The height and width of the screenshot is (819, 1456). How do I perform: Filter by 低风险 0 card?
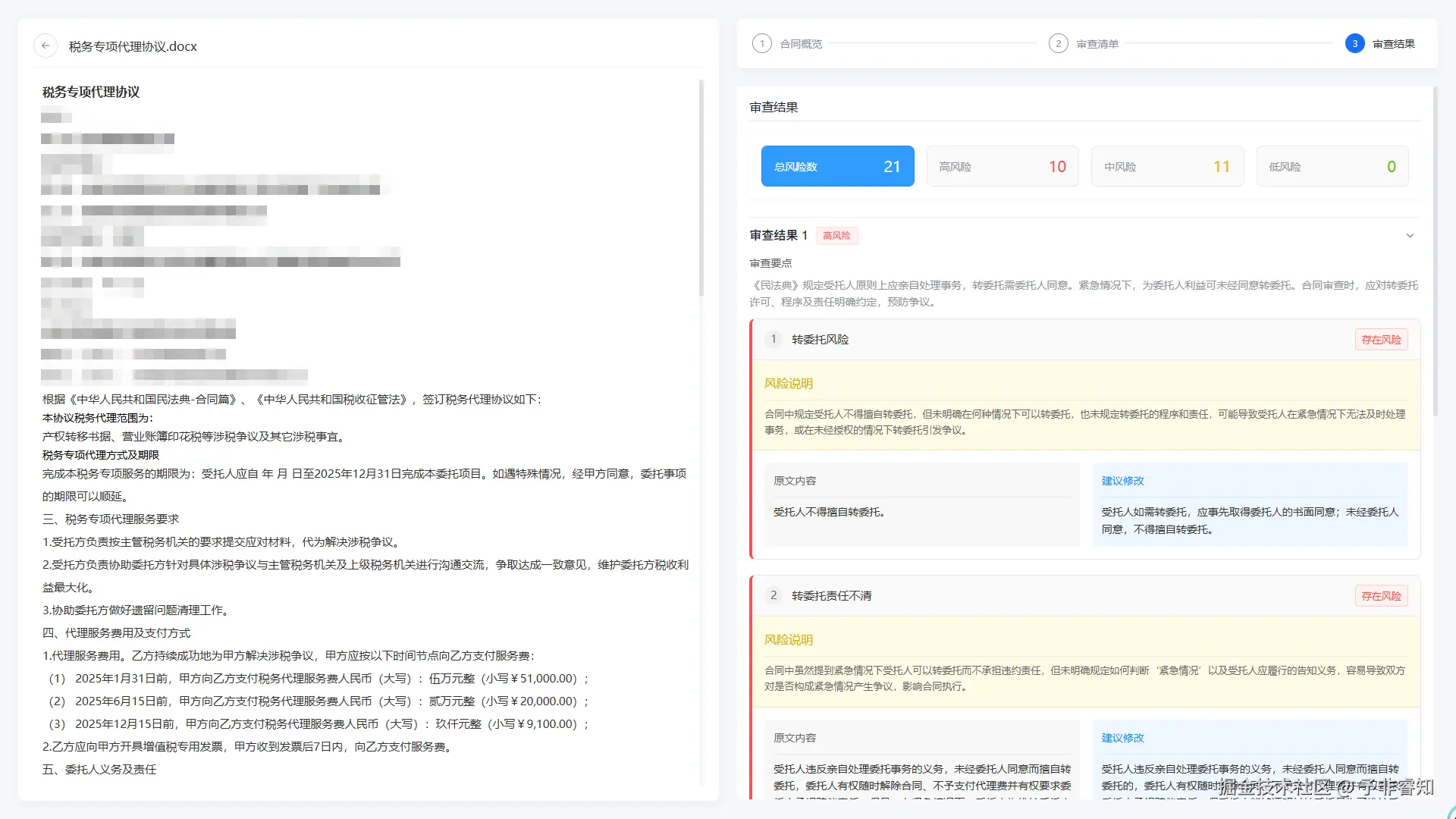coord(1332,166)
